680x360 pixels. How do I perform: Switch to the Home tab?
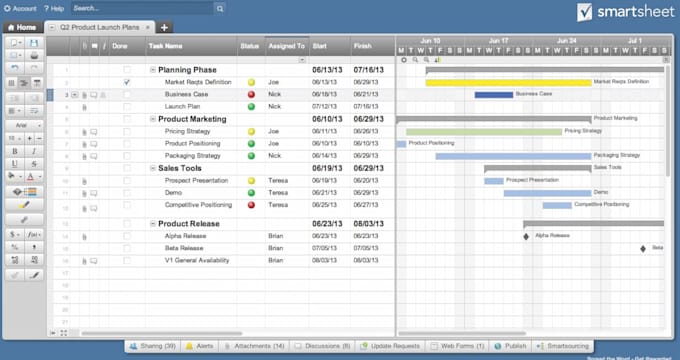(x=22, y=27)
